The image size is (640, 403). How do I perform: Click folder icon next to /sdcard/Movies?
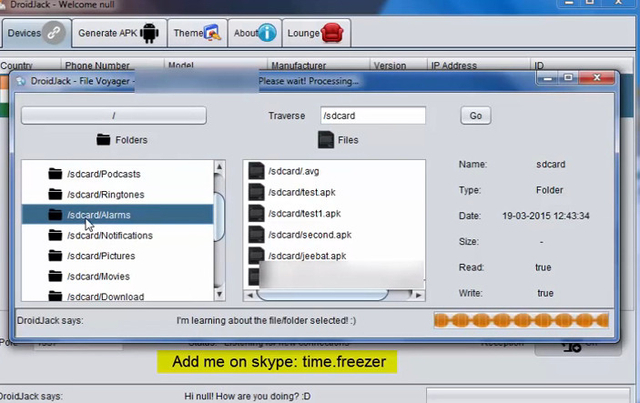(x=55, y=276)
